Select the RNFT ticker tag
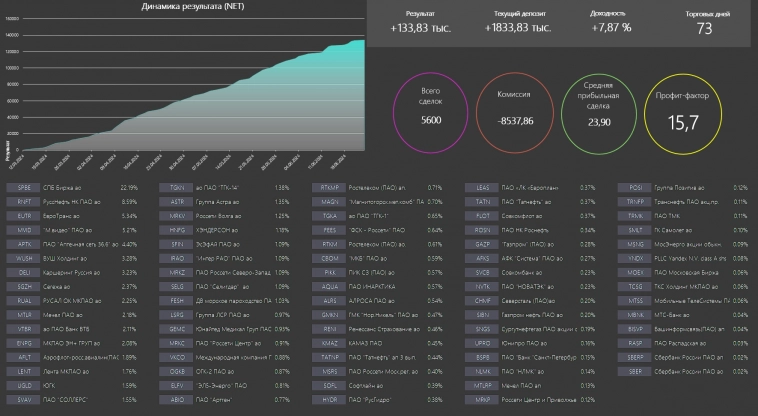The width and height of the screenshot is (758, 416). pos(24,201)
